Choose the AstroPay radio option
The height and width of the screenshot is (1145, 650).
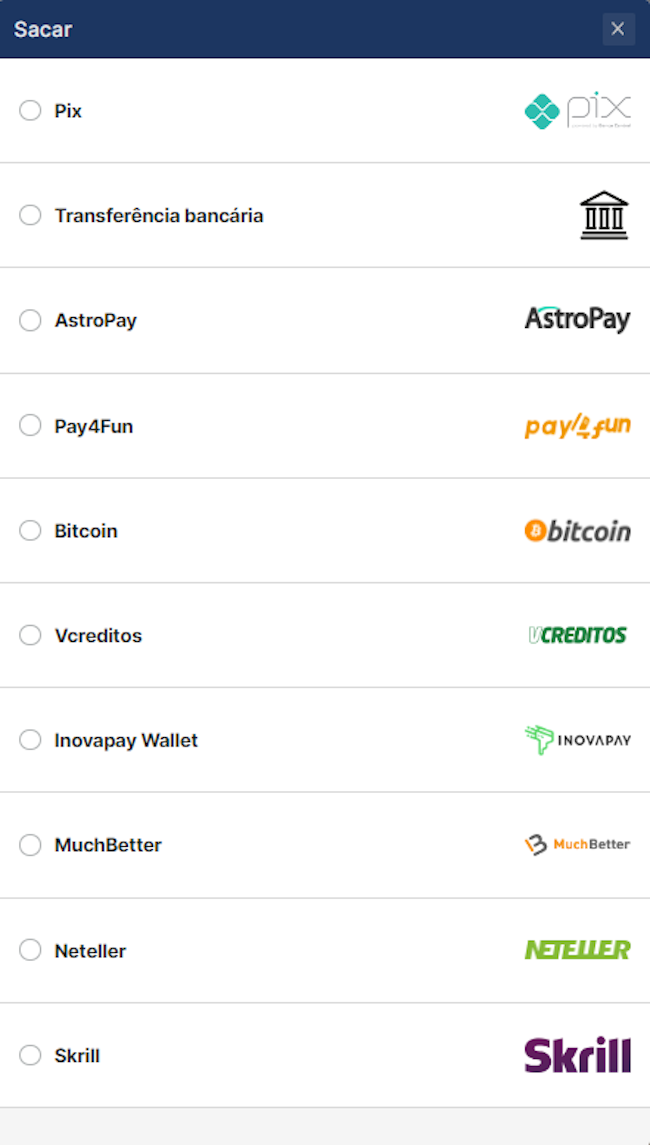coord(30,320)
